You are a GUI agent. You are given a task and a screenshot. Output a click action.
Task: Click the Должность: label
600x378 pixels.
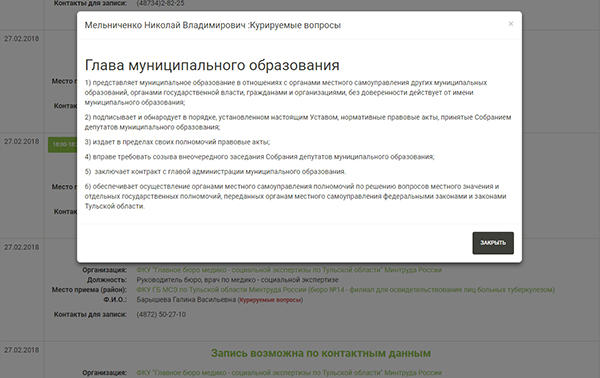(x=107, y=280)
